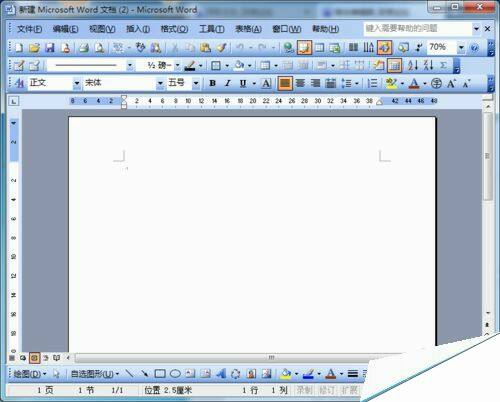Select the Rectangle drawing tool
500x402 pixels.
(160, 374)
